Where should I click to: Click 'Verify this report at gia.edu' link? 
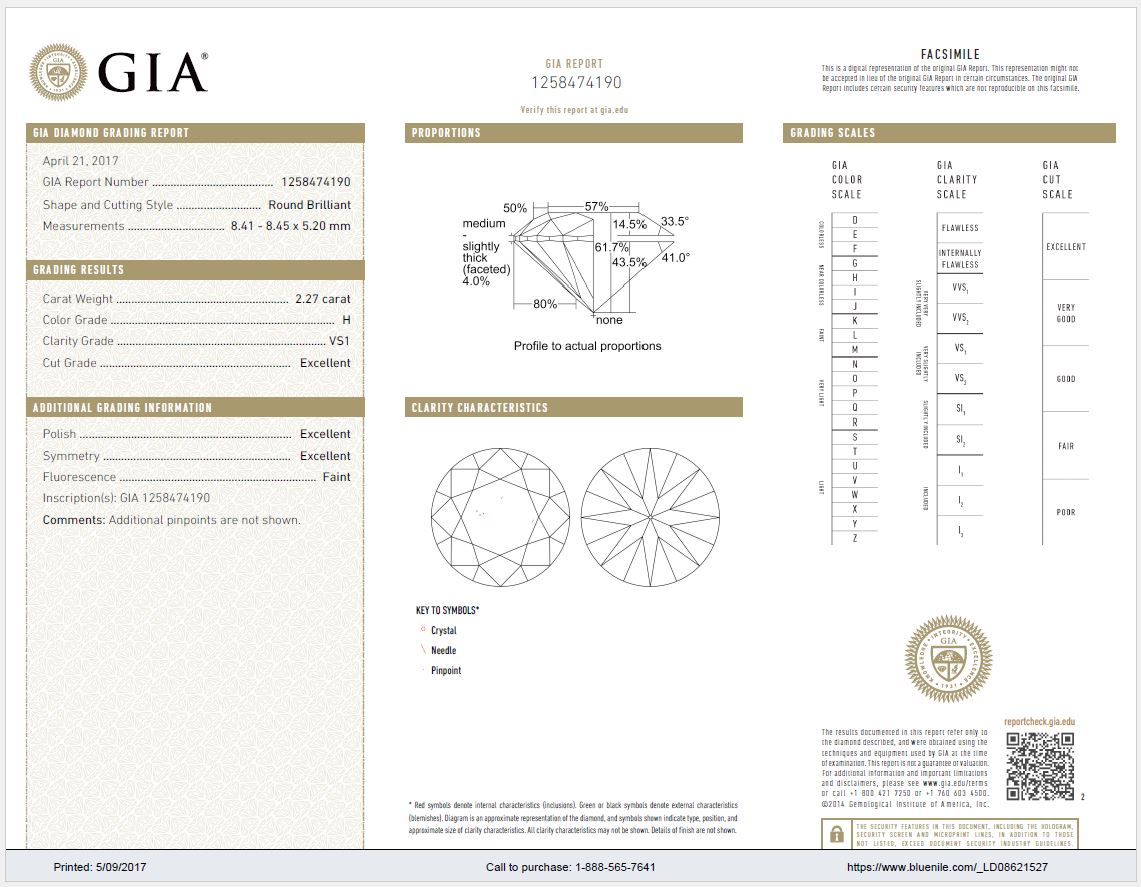[574, 110]
